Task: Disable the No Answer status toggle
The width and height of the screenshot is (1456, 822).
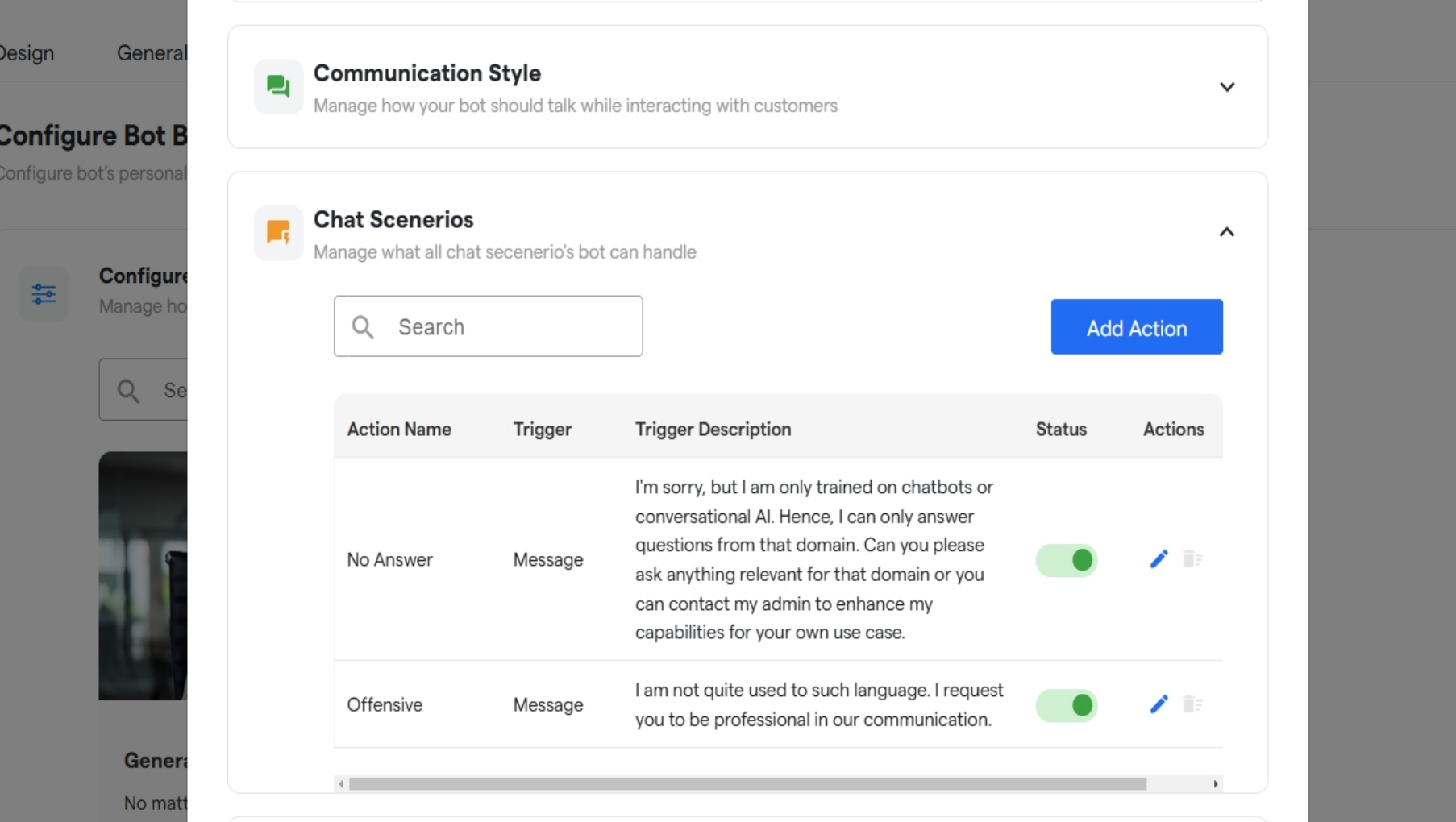Action: [1066, 560]
